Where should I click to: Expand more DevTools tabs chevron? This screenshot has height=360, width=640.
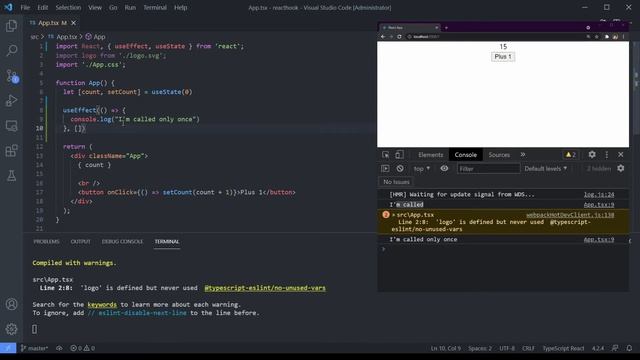pos(523,155)
